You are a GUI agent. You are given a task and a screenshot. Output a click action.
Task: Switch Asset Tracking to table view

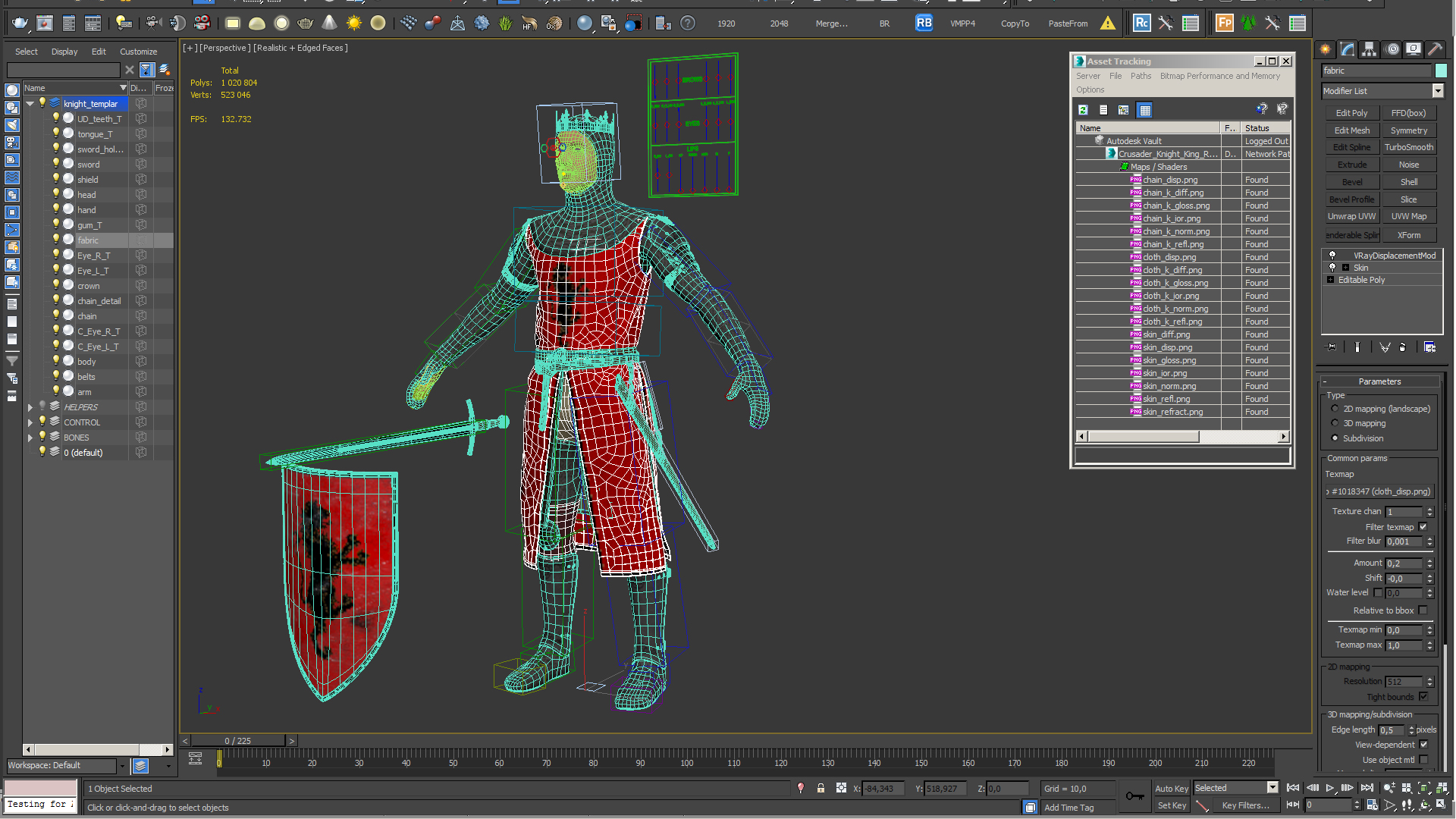click(1145, 110)
